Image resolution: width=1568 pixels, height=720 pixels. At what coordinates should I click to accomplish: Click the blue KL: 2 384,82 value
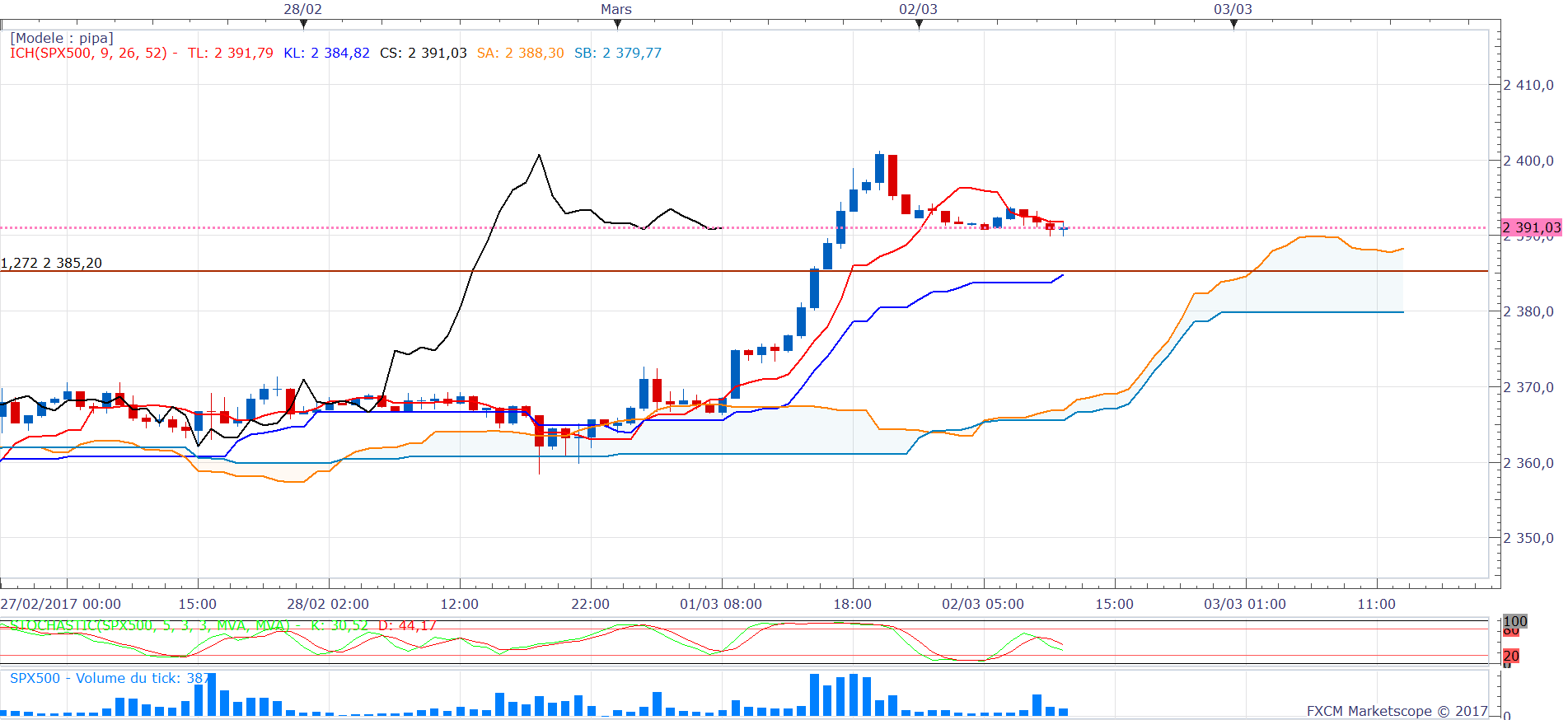[326, 53]
